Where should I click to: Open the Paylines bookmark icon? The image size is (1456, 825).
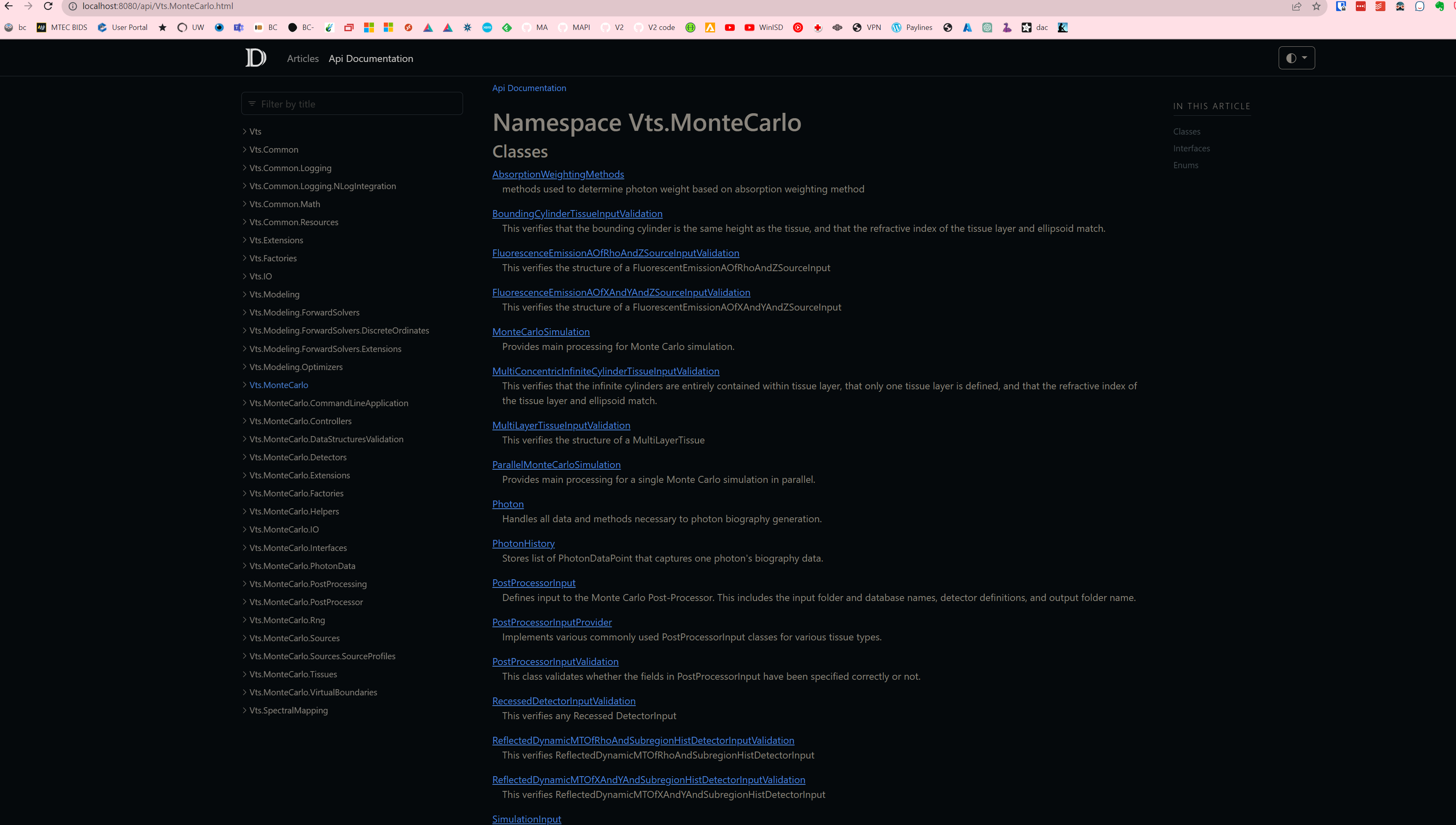897,27
